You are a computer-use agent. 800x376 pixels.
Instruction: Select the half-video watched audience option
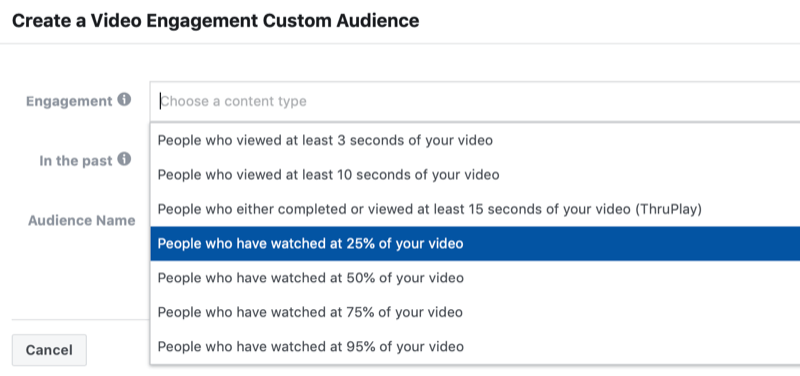point(475,278)
